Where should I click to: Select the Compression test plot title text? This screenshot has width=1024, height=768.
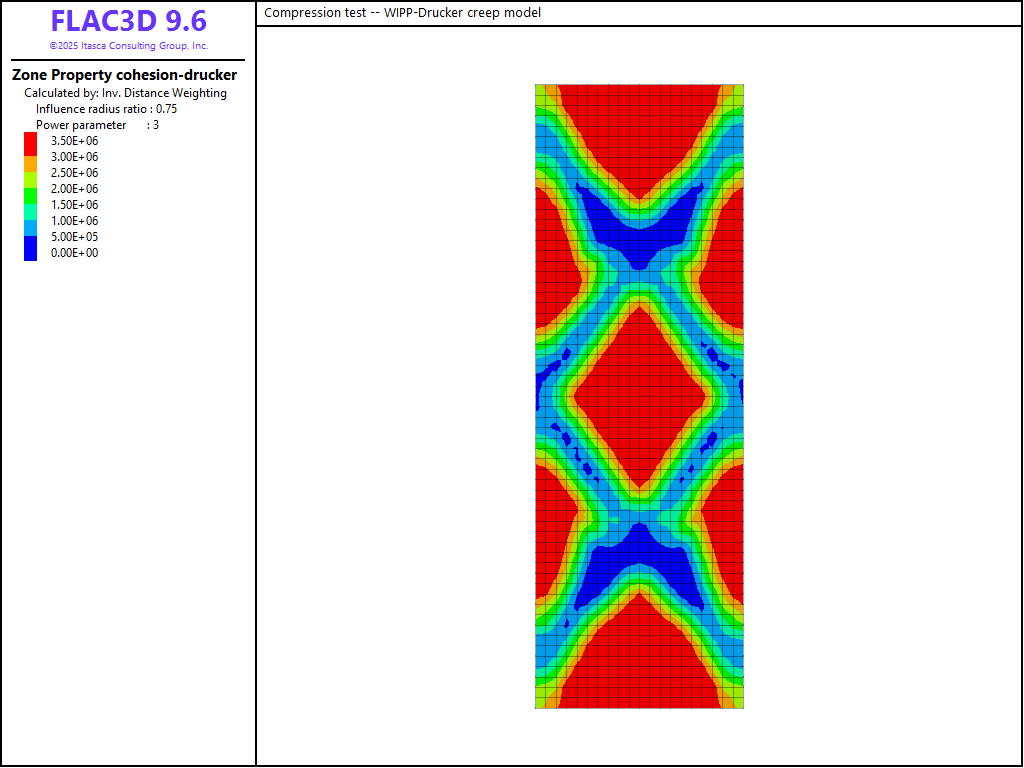[402, 13]
